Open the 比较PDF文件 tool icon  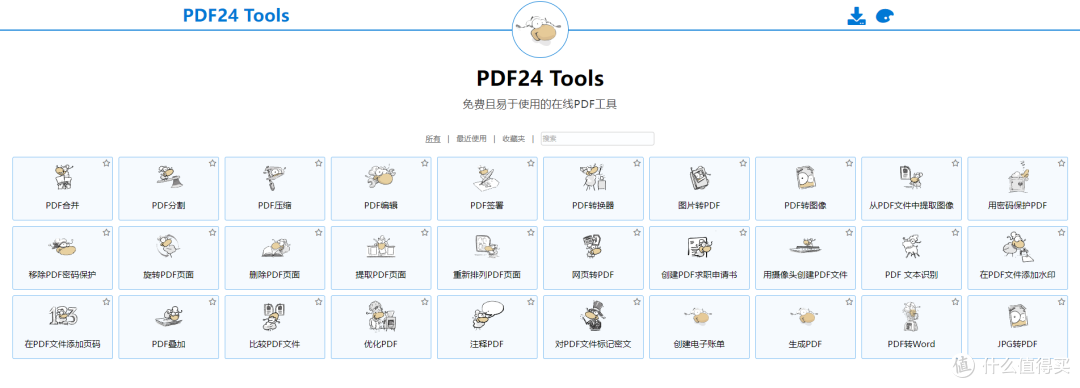click(275, 316)
